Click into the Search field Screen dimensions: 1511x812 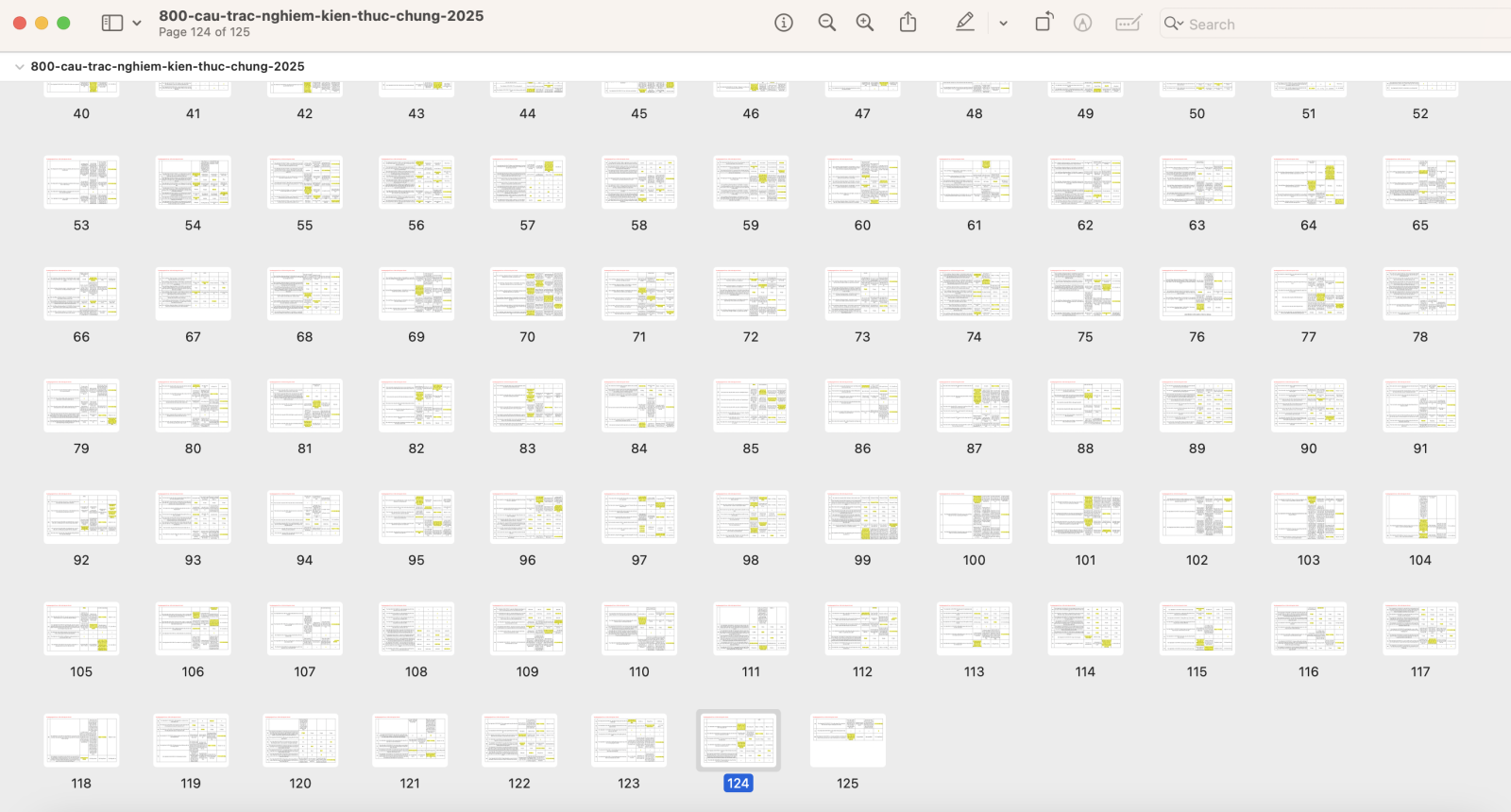point(1322,25)
